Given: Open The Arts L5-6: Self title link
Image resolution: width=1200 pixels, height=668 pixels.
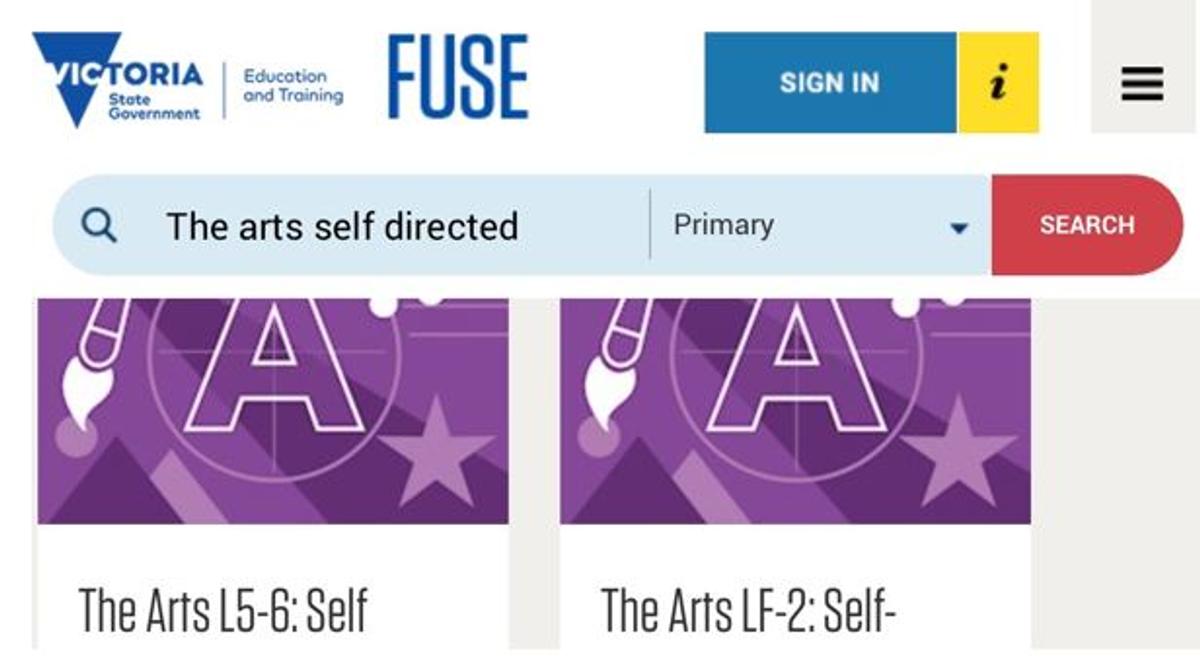Looking at the screenshot, I should [223, 612].
